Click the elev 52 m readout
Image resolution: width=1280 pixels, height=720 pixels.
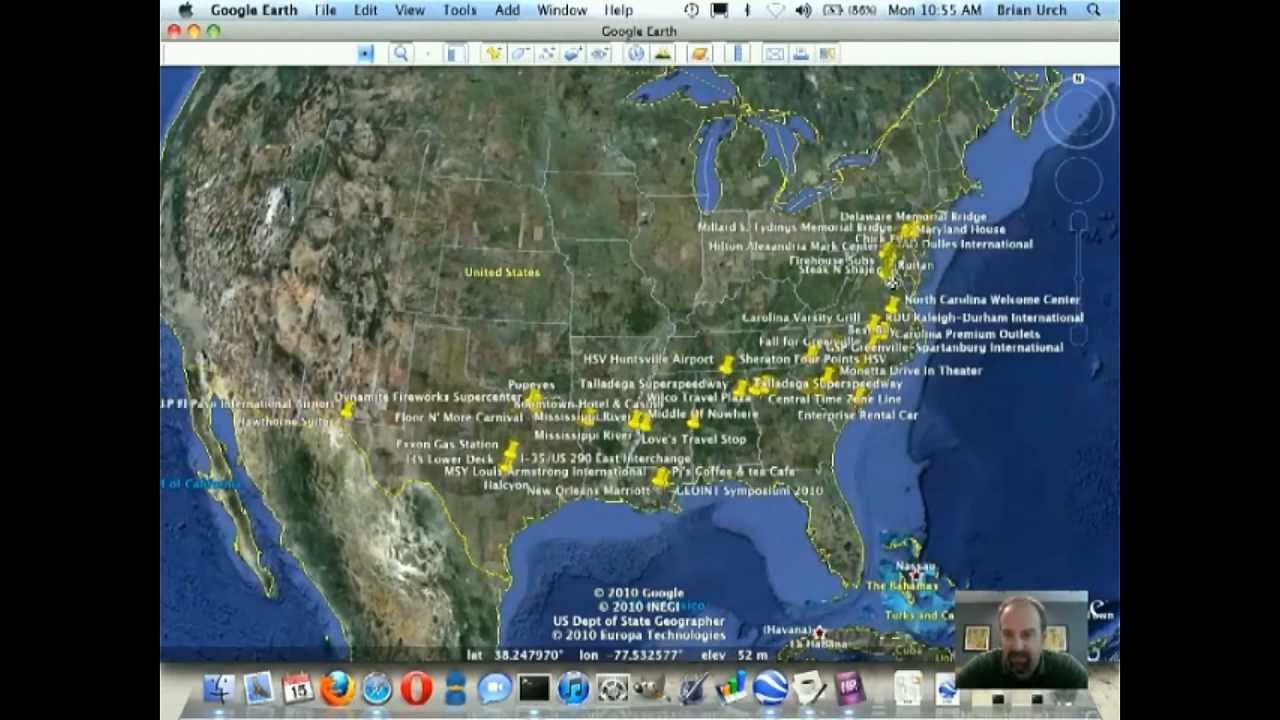coord(735,655)
